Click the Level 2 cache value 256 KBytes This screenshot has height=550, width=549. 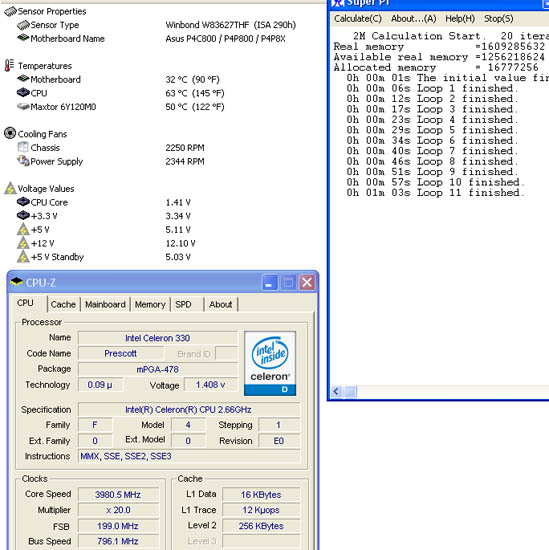coord(261,526)
